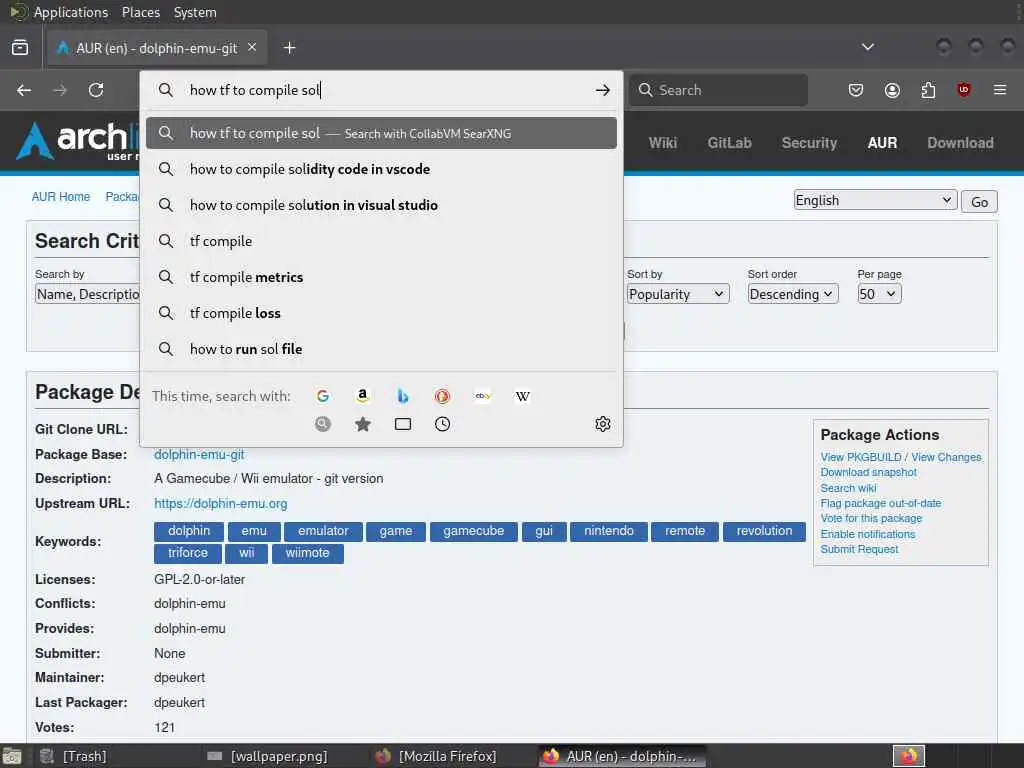Viewport: 1024px width, 768px height.
Task: Search with Bing icon
Action: tap(403, 396)
